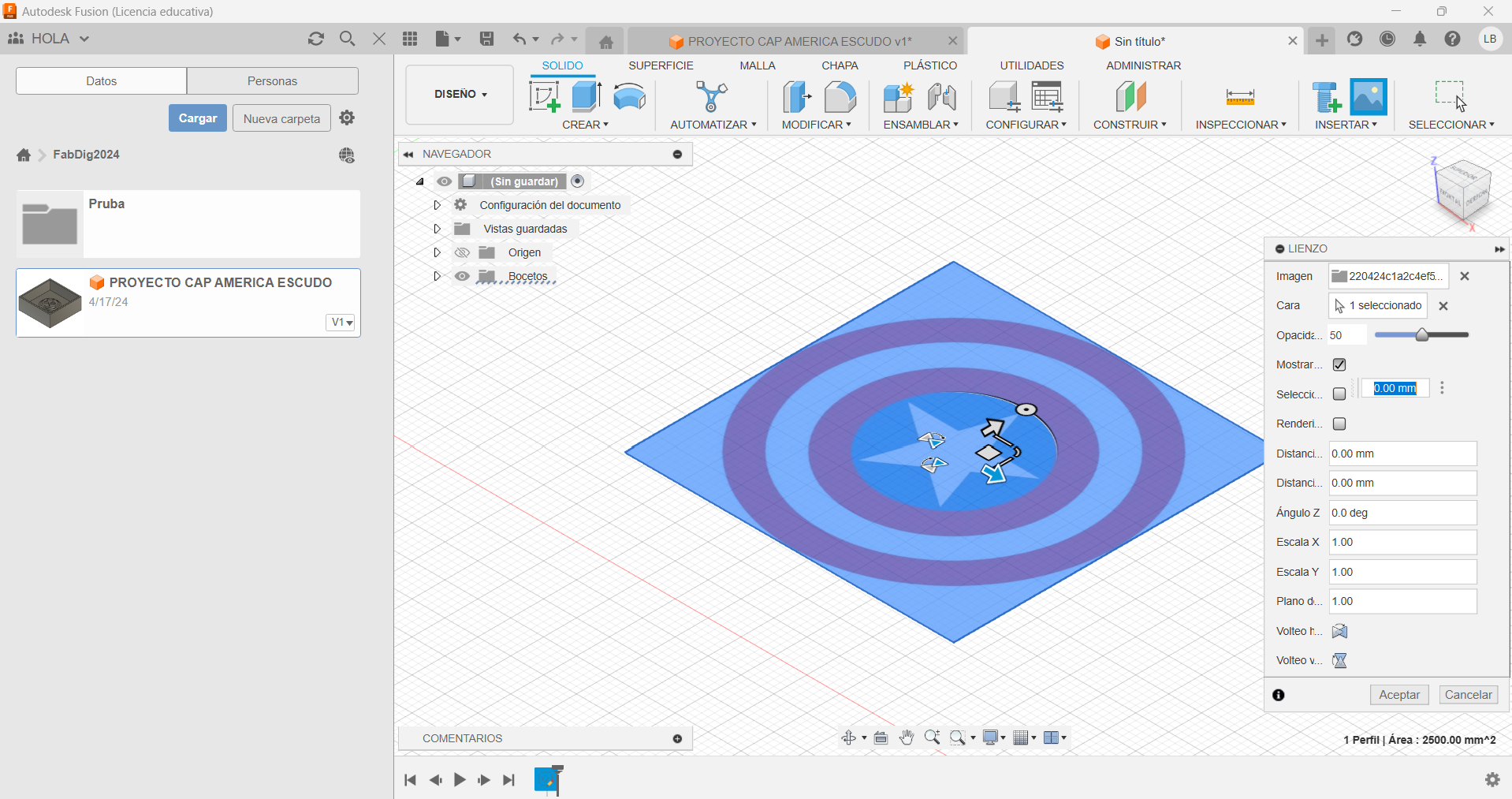Image resolution: width=1512 pixels, height=799 pixels.
Task: Show the data panel grid icon
Action: [x=410, y=39]
